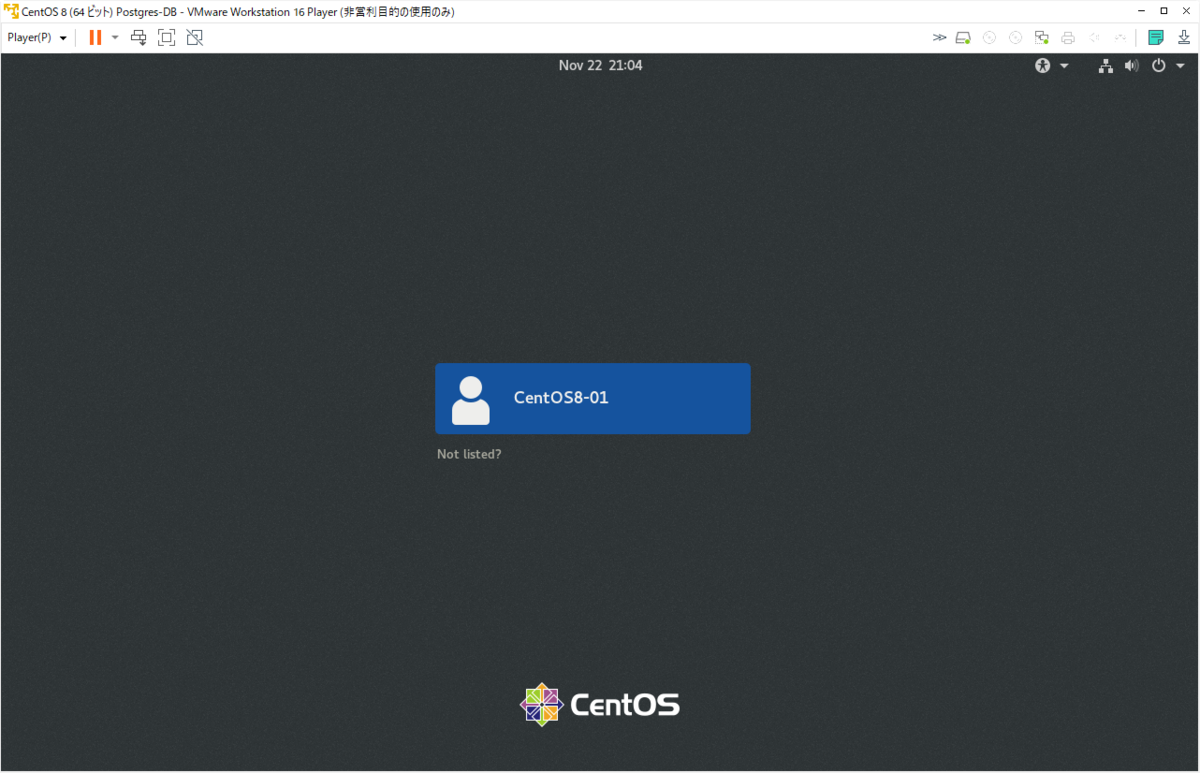1200x773 pixels.
Task: Toggle Unity mode icon
Action: pyautogui.click(x=194, y=38)
